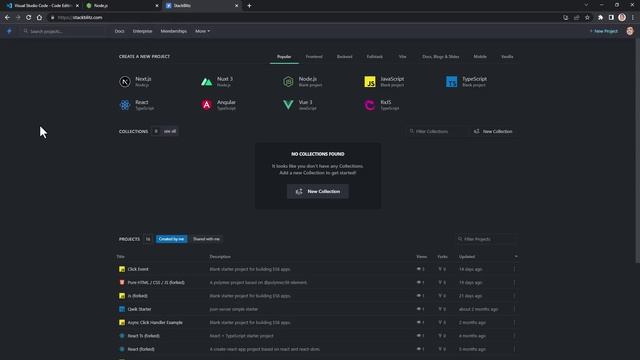The width and height of the screenshot is (640, 360).
Task: Switch to the Fullstack tab
Action: (374, 56)
